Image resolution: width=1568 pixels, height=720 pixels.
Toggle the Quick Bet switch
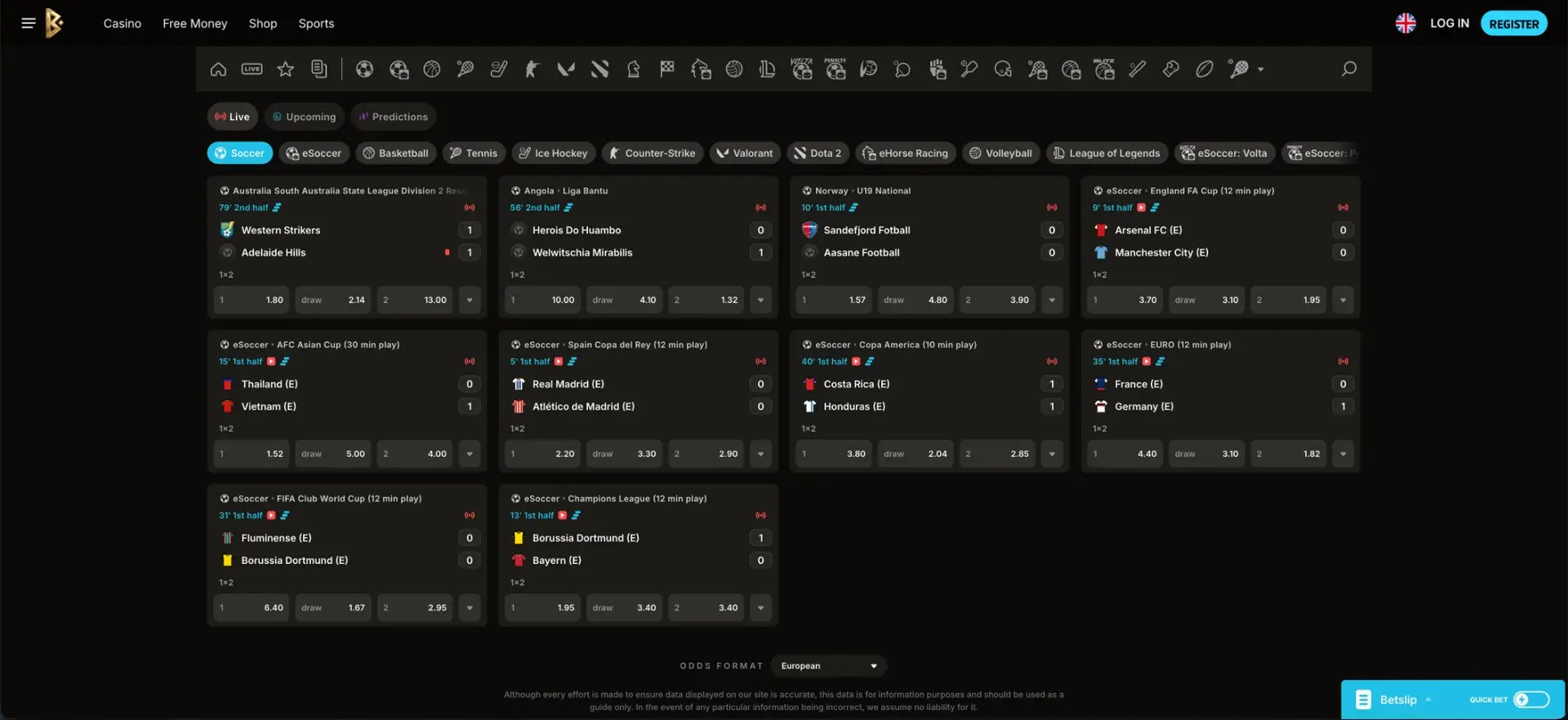[x=1530, y=700]
